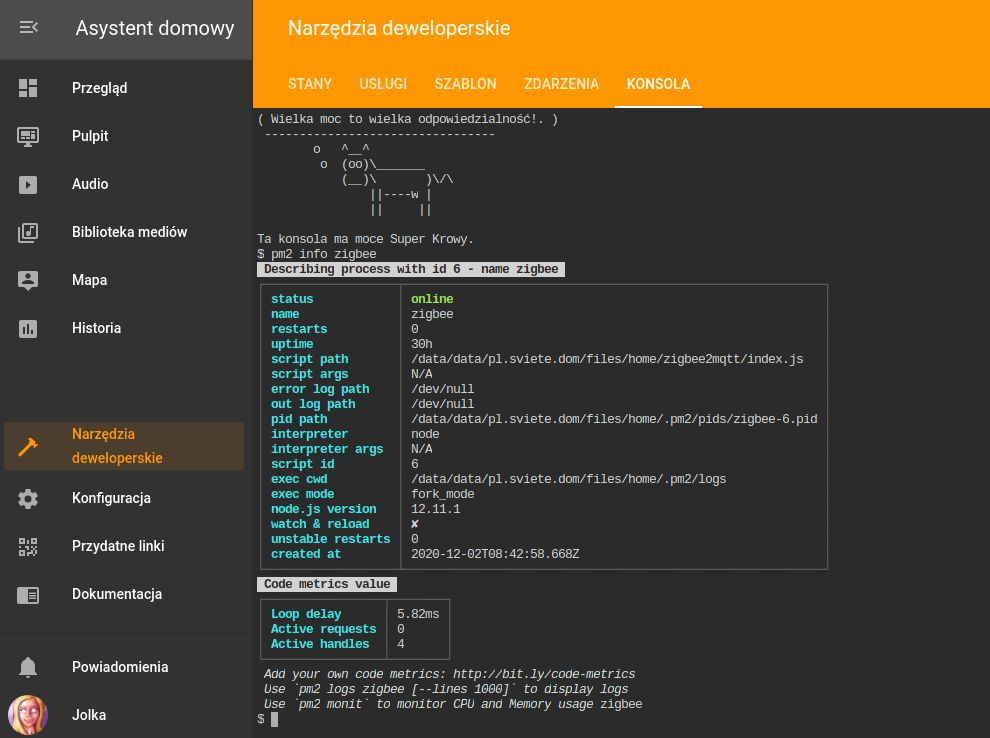This screenshot has height=738, width=990.
Task: Click the Historia chart icon
Action: point(28,328)
